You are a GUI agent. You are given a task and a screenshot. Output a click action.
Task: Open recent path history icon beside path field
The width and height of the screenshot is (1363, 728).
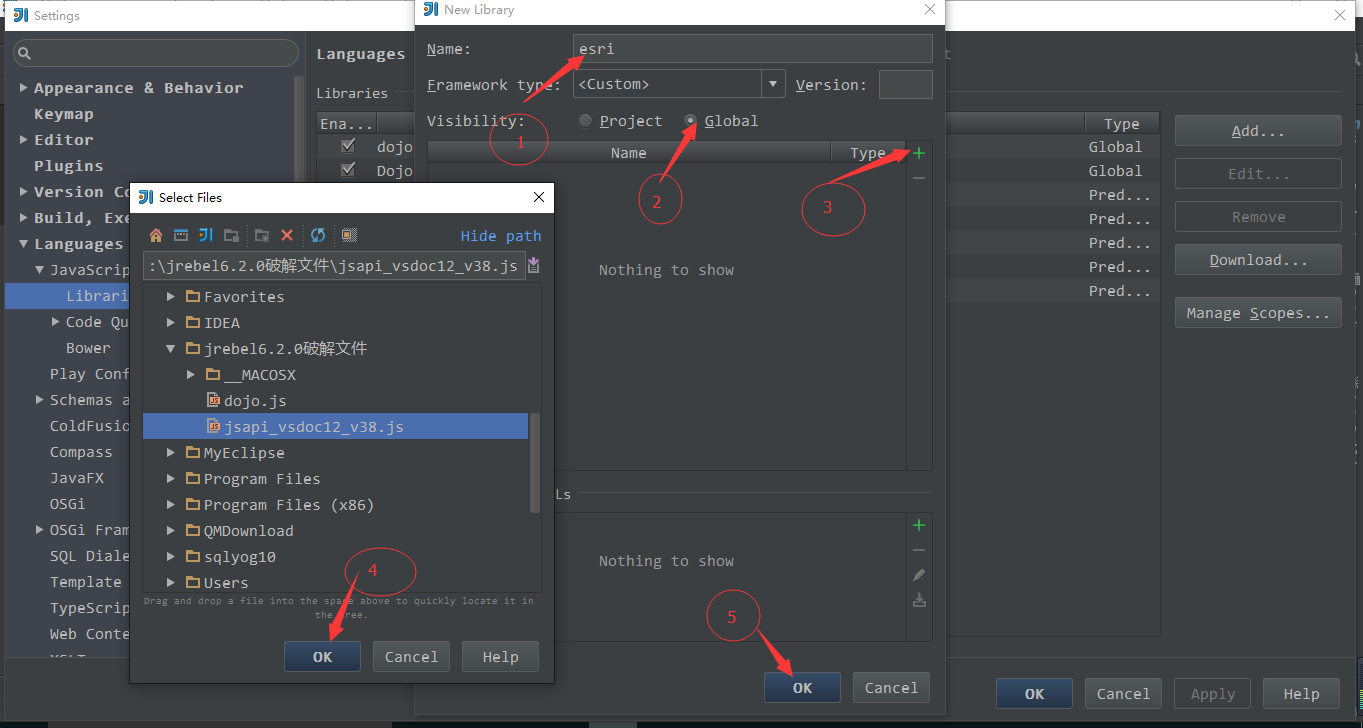533,265
